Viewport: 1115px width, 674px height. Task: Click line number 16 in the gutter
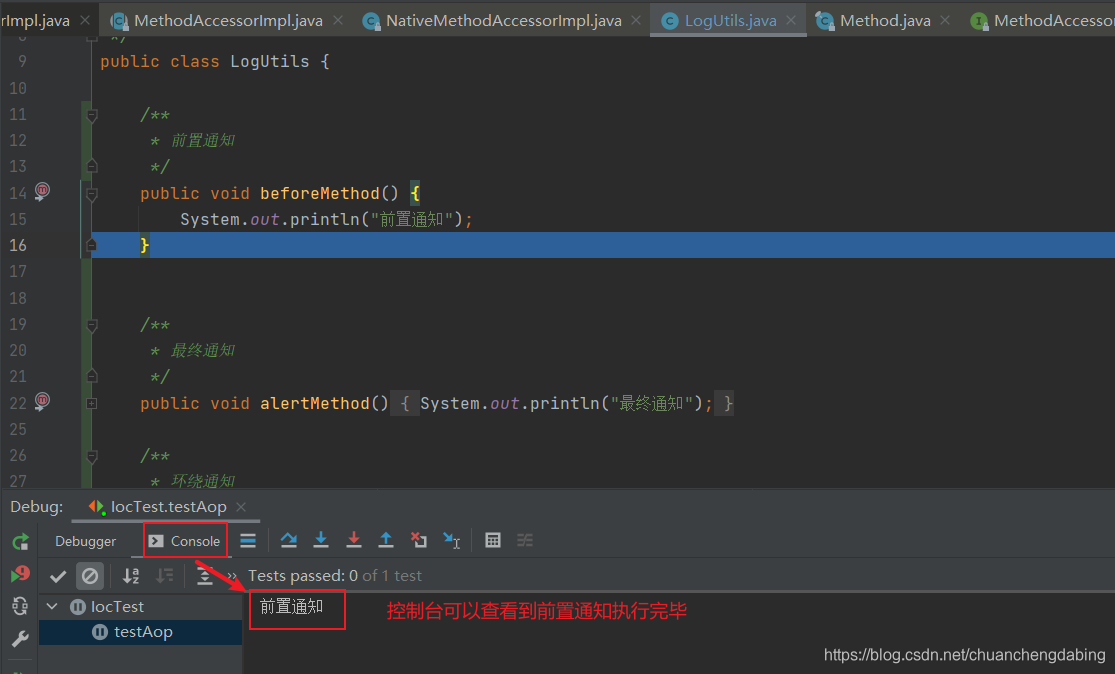(x=18, y=245)
